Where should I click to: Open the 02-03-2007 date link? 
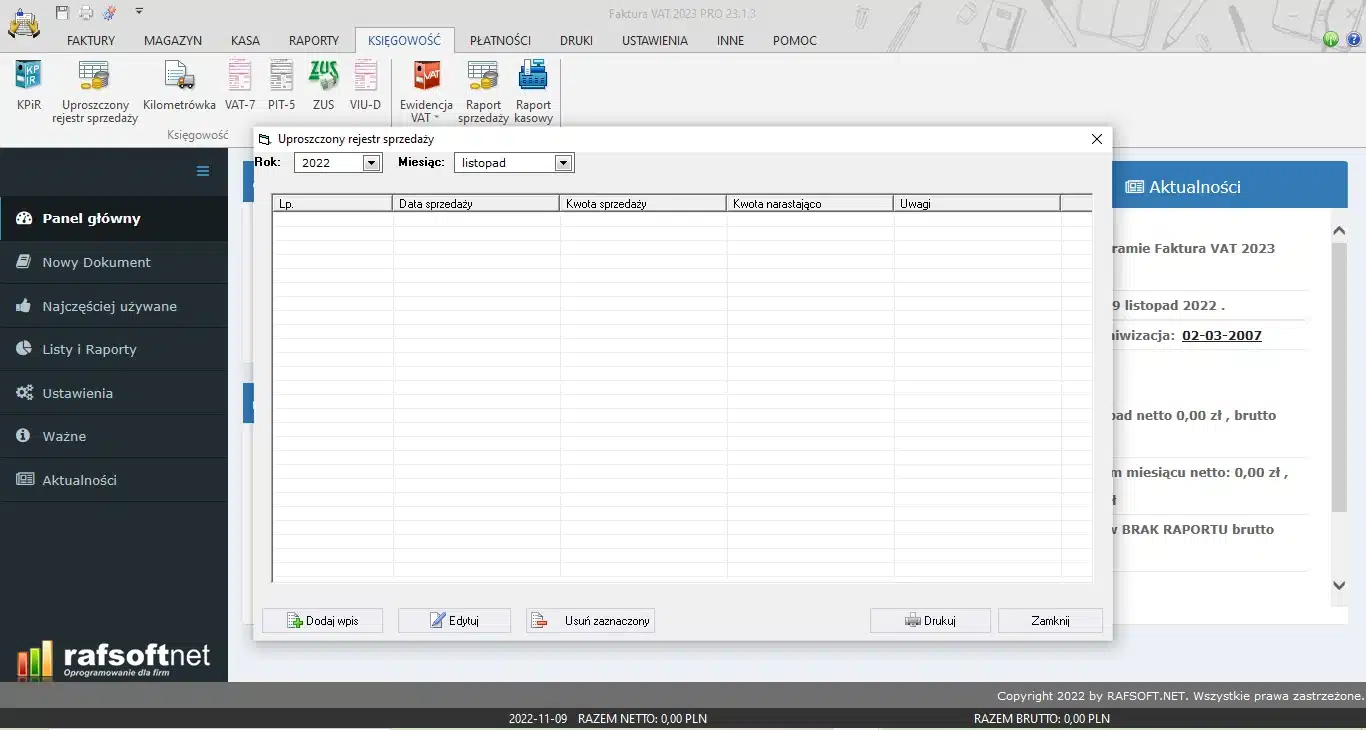tap(1221, 336)
